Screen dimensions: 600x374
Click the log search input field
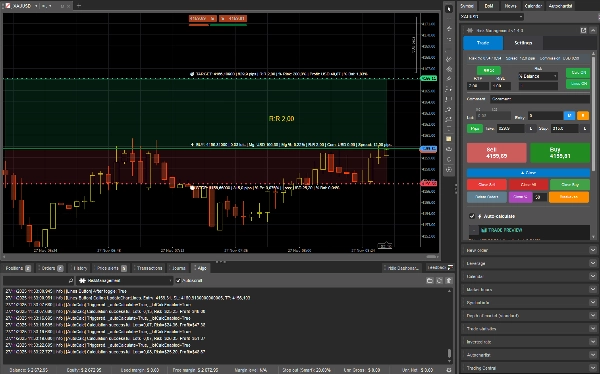point(38,281)
